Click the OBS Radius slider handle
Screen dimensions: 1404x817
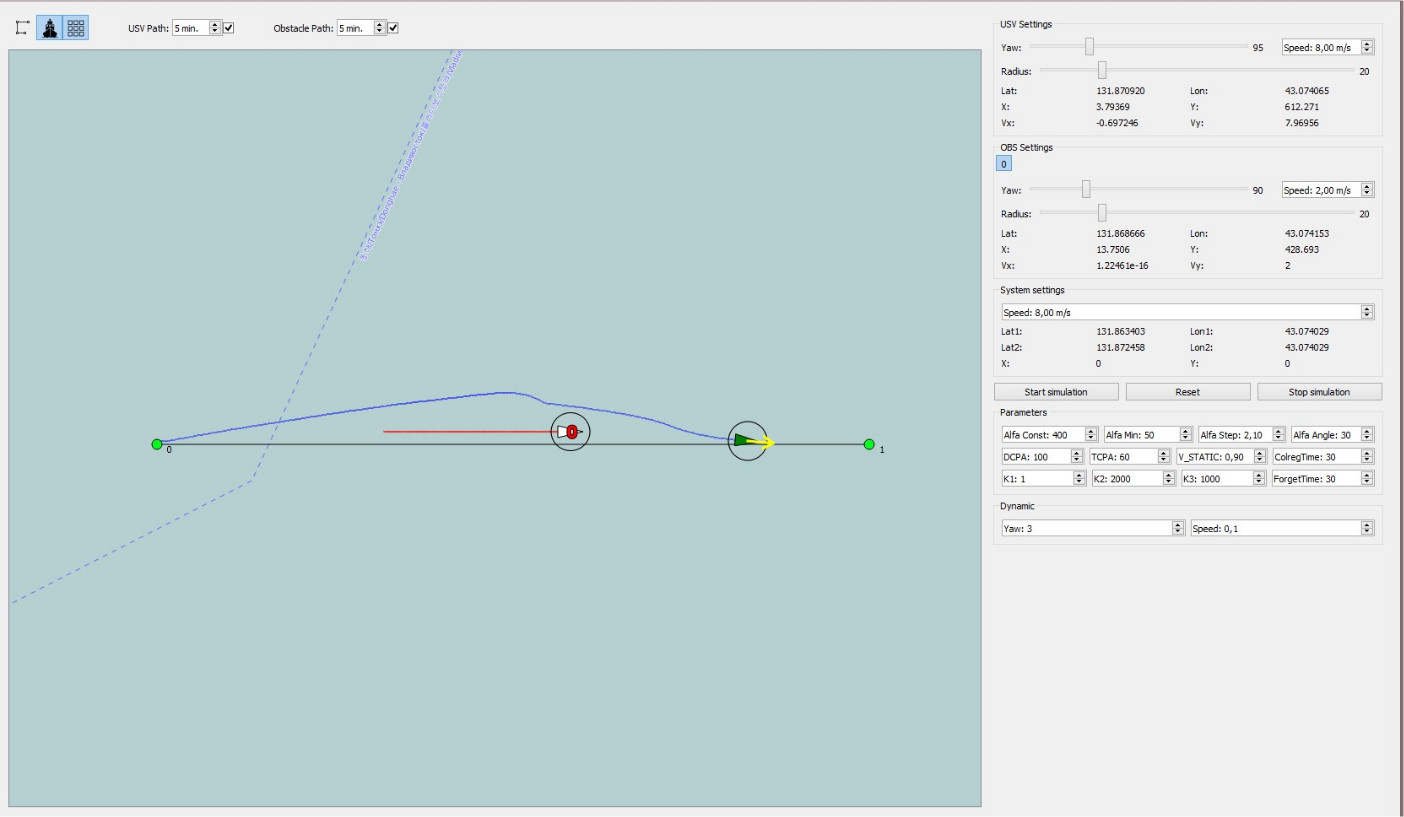pyautogui.click(x=1102, y=213)
